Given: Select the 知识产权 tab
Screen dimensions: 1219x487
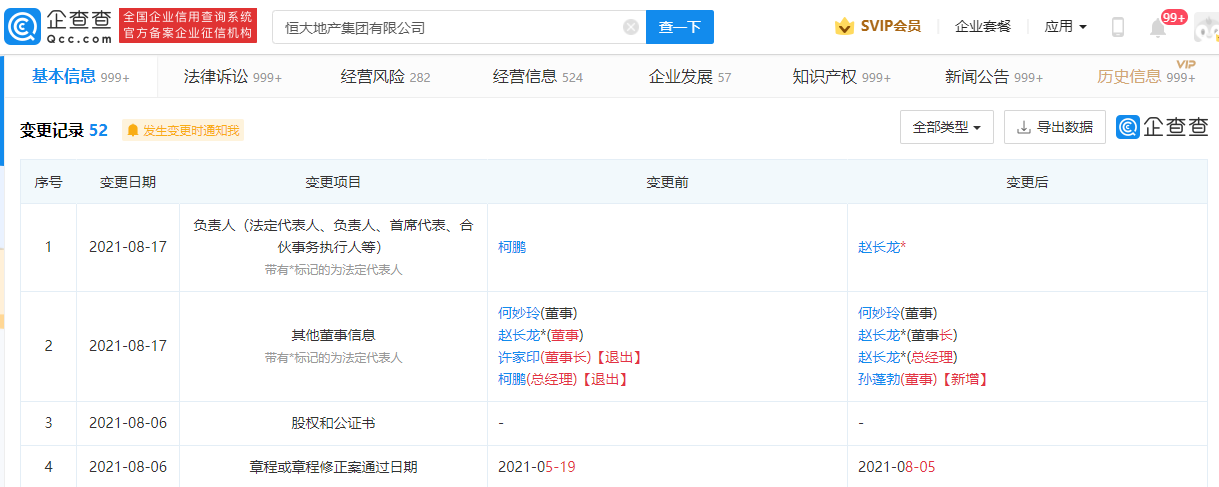Looking at the screenshot, I should [842, 77].
